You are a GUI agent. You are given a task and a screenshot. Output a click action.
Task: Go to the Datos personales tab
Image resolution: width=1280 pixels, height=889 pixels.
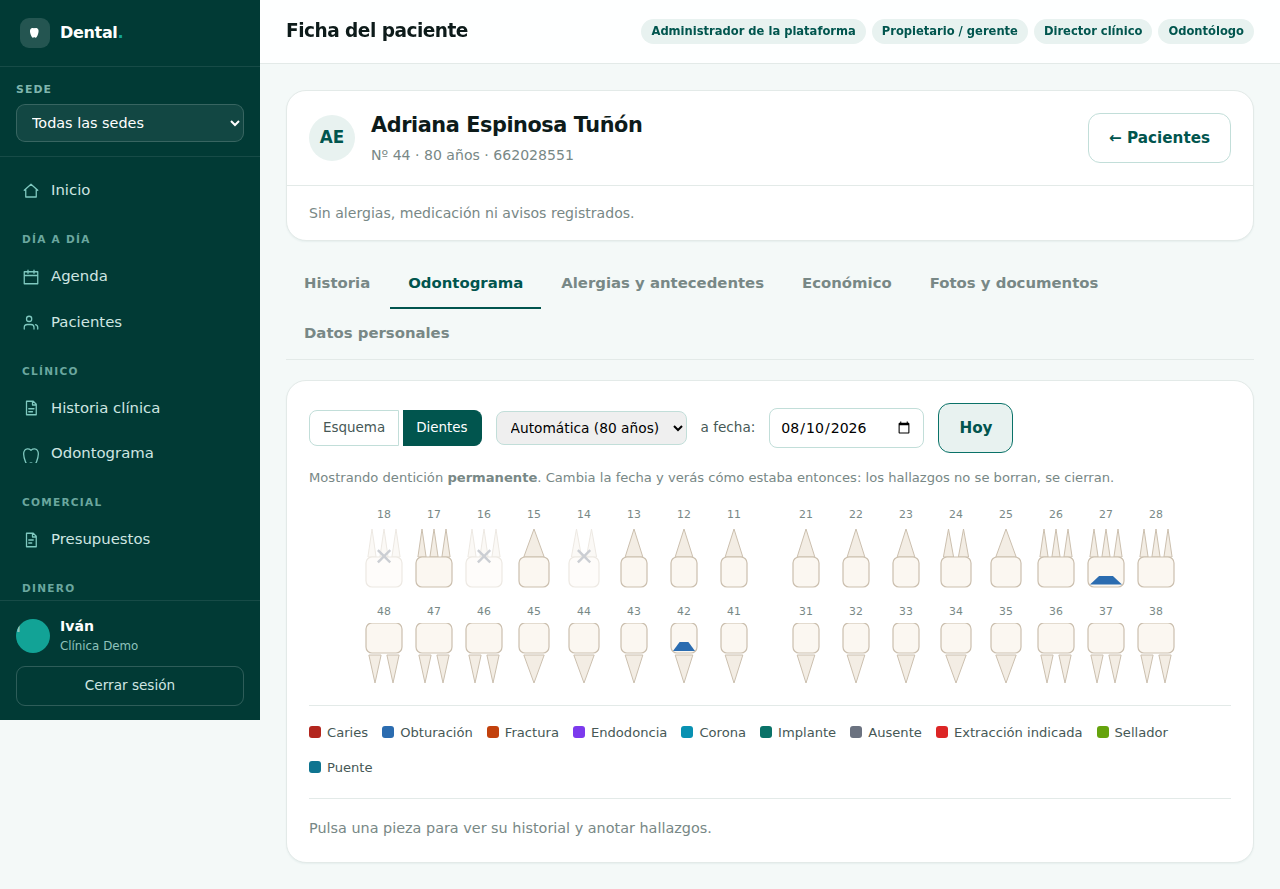tap(377, 333)
